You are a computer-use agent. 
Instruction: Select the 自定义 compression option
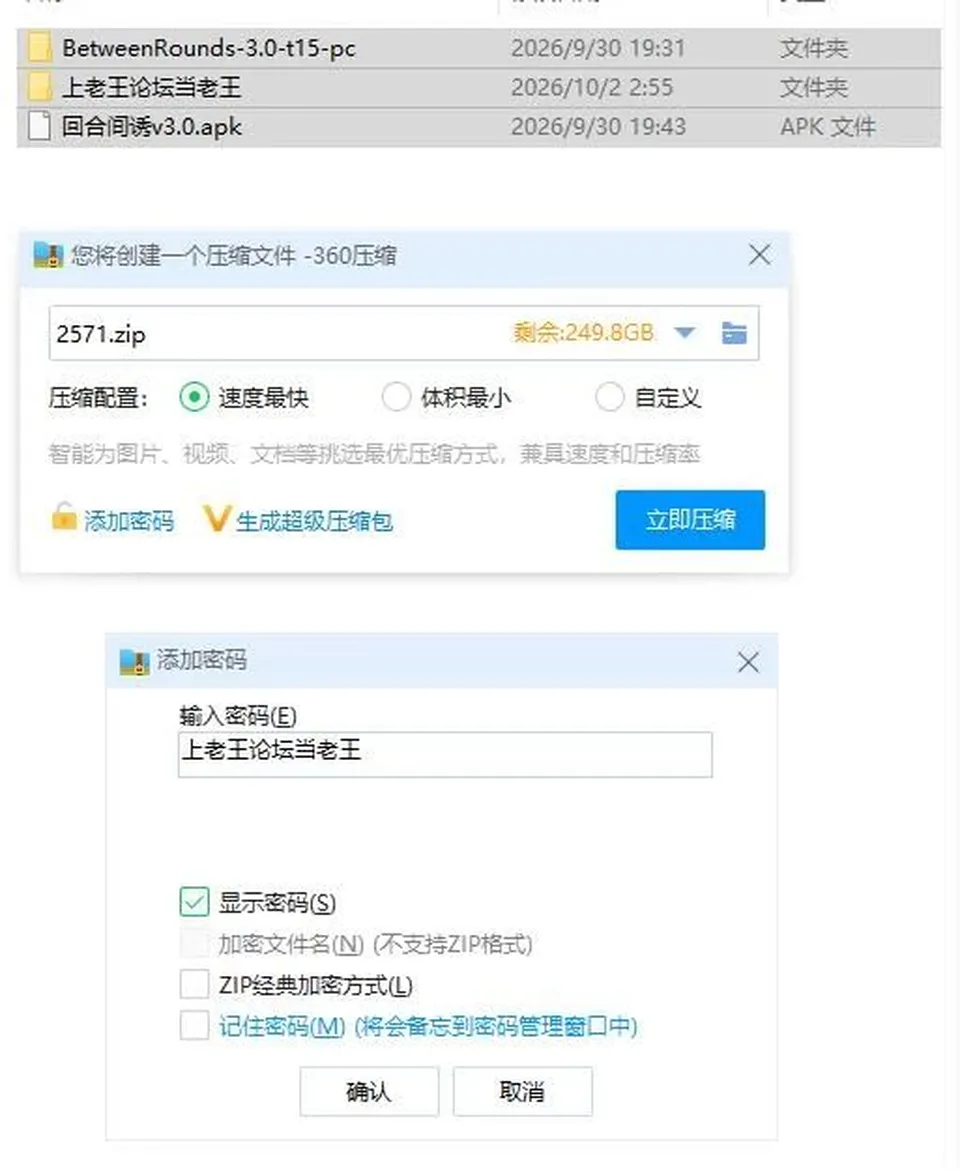[610, 397]
